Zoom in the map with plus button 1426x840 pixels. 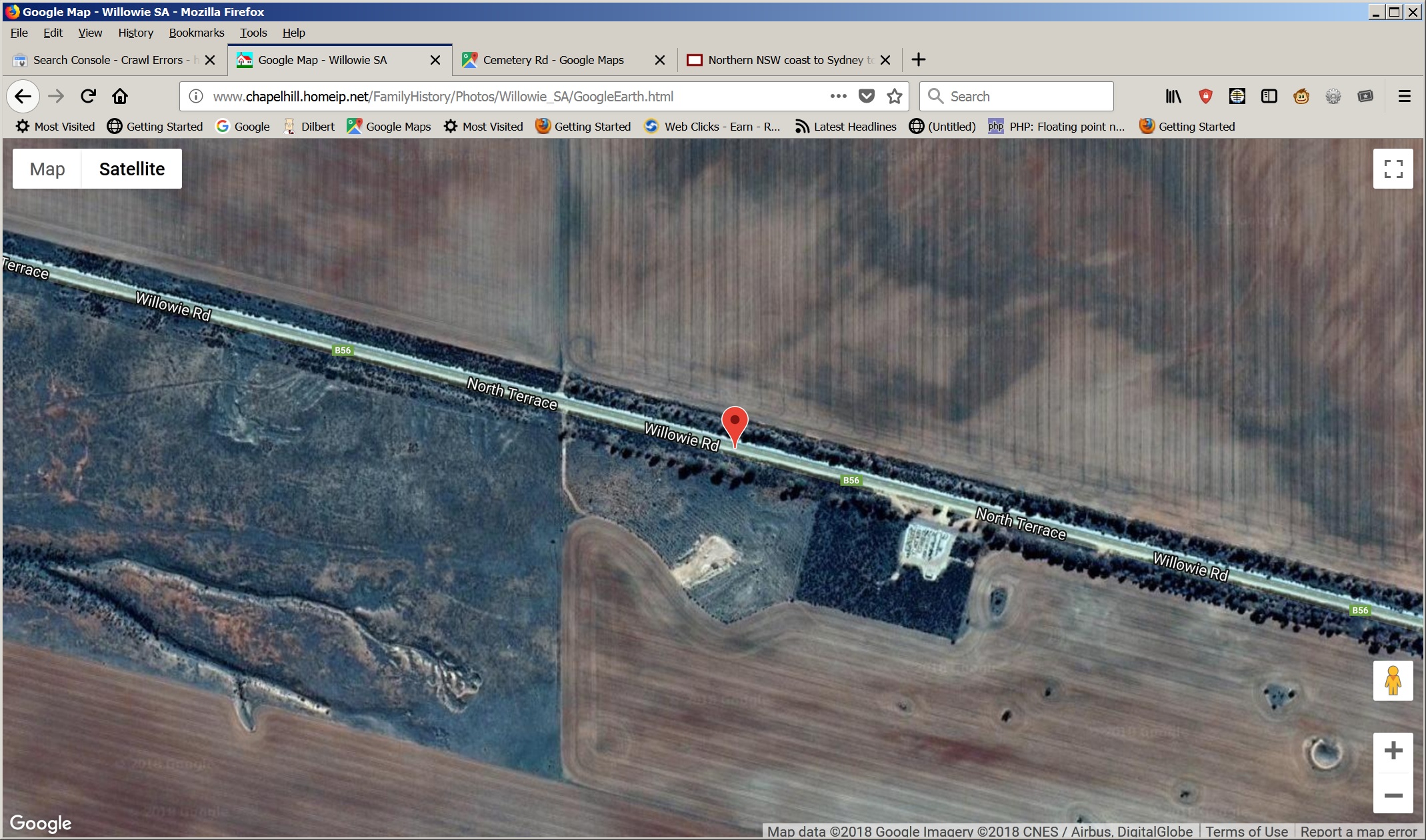[x=1393, y=751]
